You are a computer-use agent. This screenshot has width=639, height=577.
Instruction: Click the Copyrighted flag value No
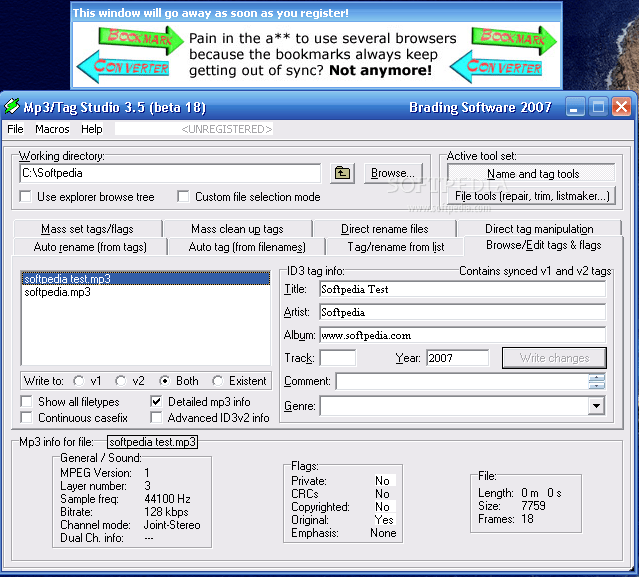click(x=382, y=507)
